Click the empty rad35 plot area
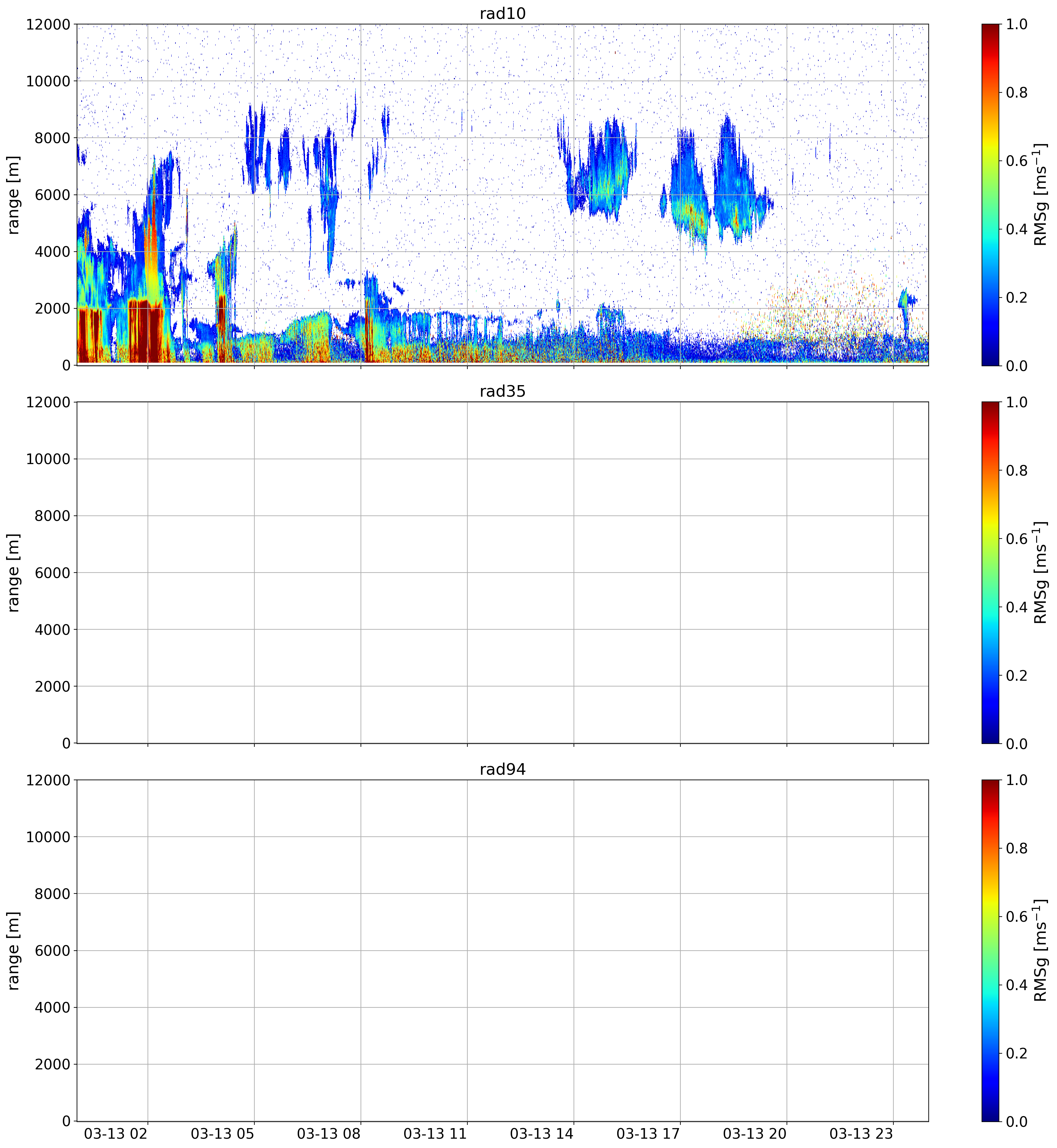 pyautogui.click(x=502, y=572)
